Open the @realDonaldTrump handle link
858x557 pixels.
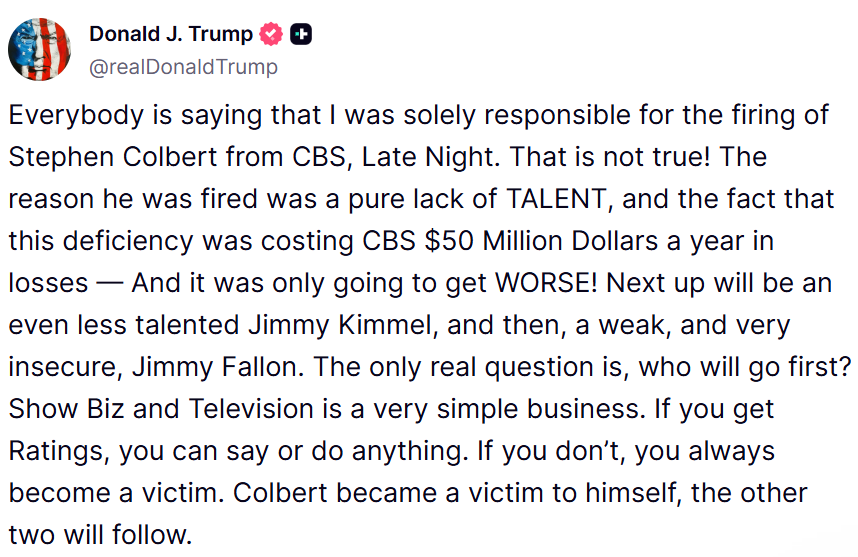pos(183,67)
